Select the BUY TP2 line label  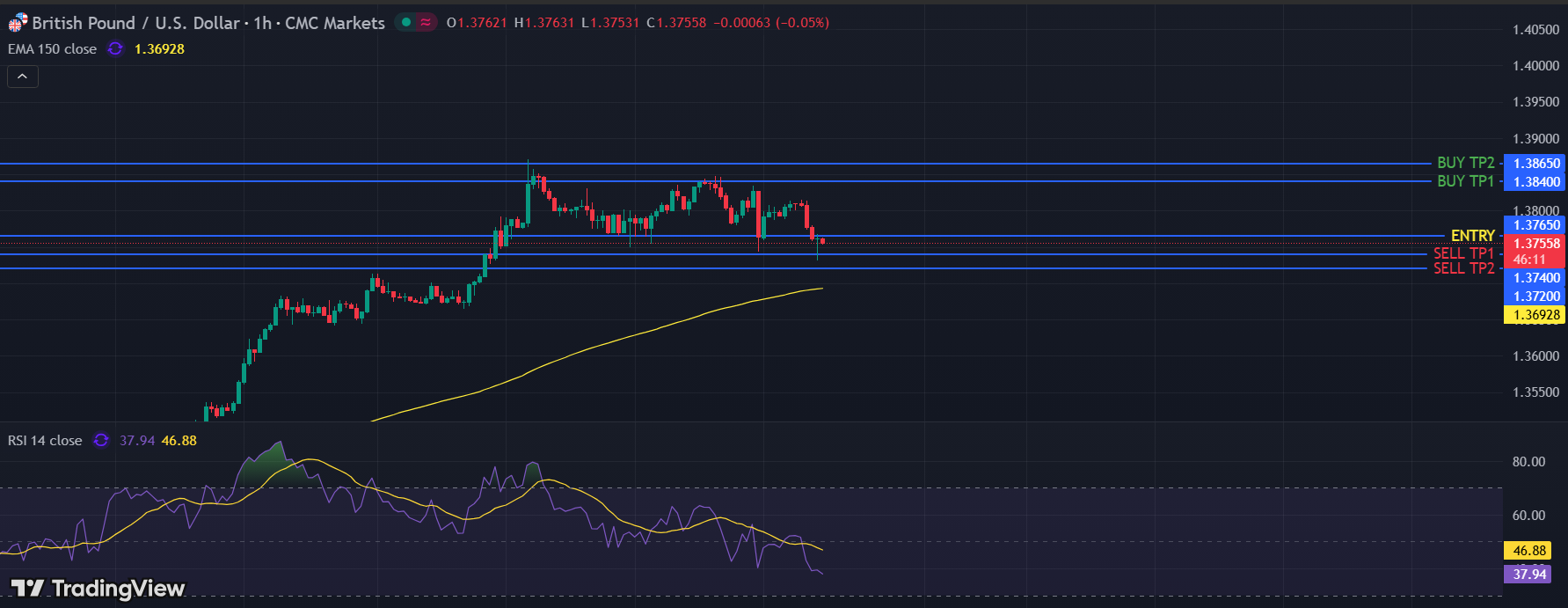[1465, 163]
